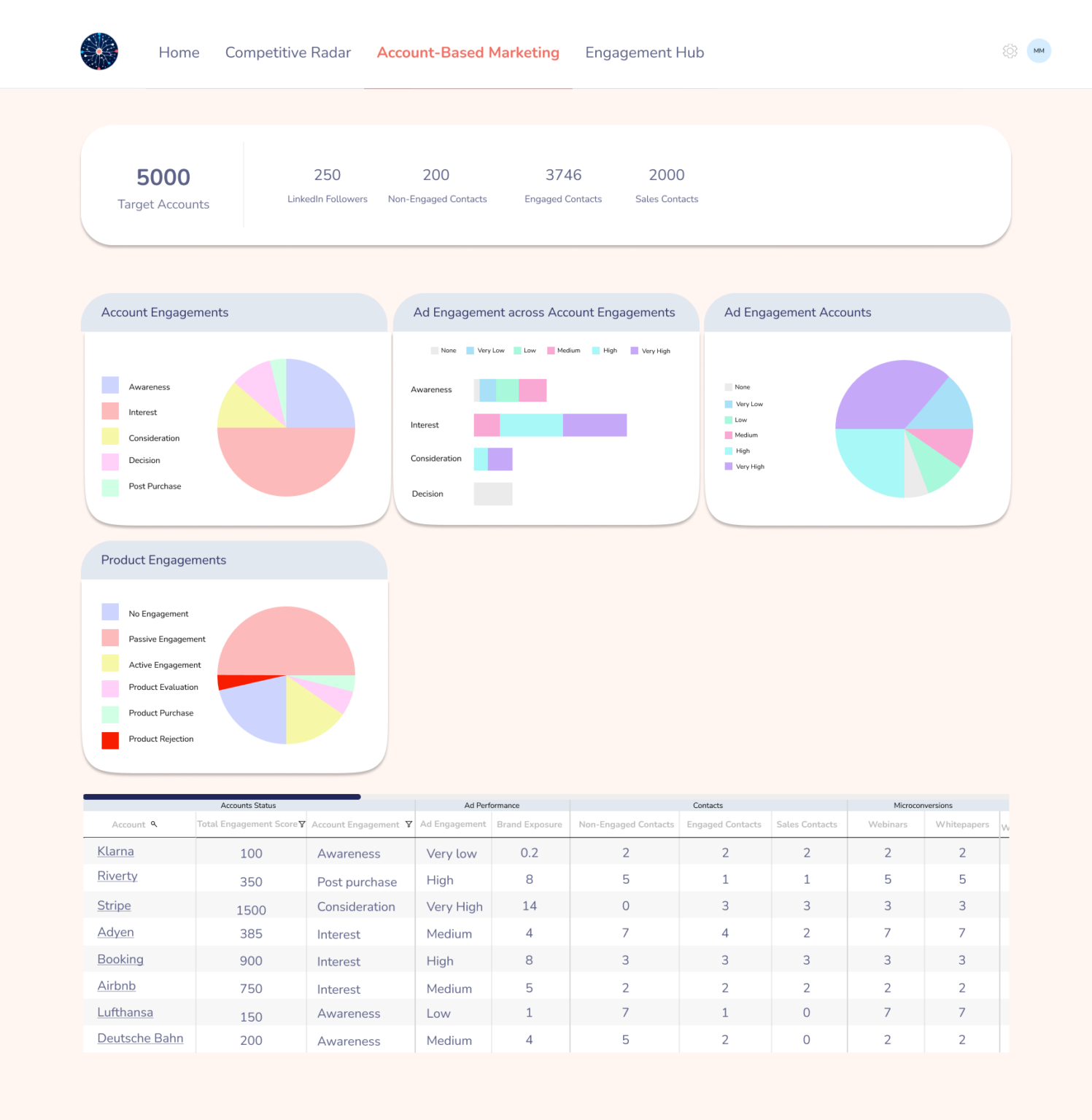Click the Engaged Contacts stat card
The image size is (1092, 1120).
click(x=562, y=184)
